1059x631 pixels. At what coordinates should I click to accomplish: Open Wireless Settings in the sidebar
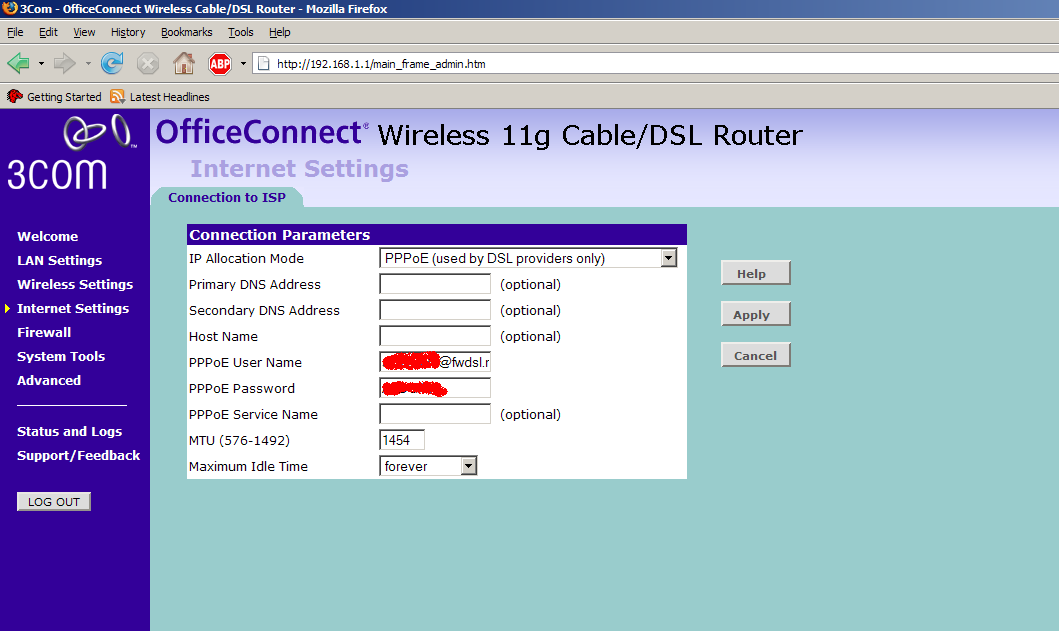pos(75,284)
